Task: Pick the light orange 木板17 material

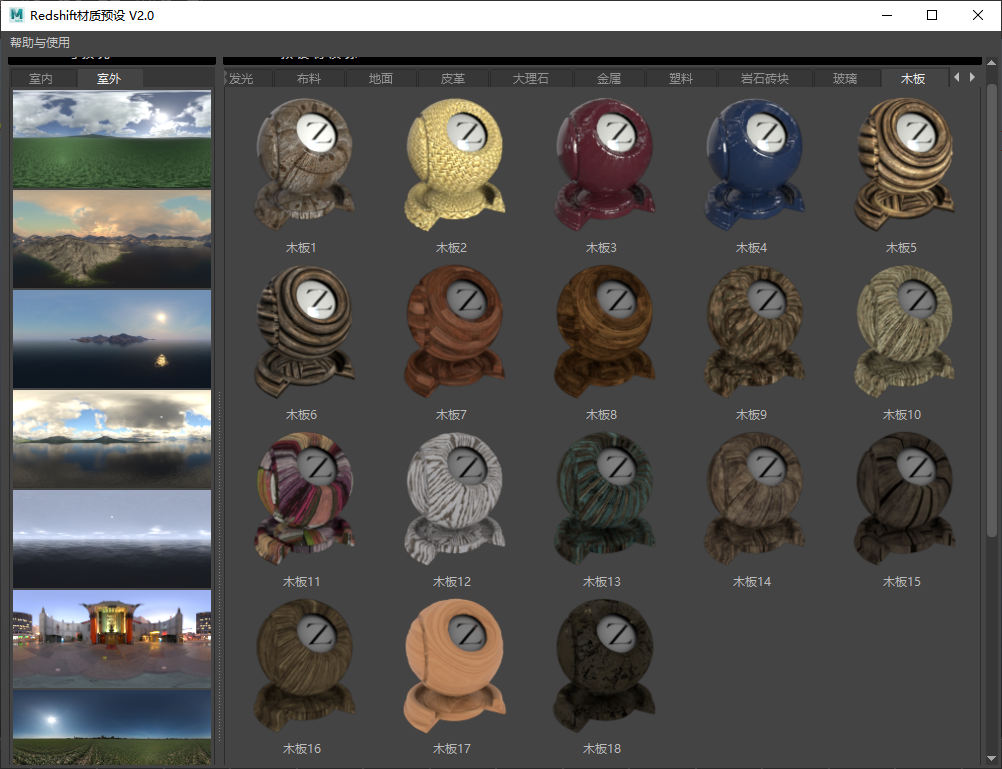Action: (x=450, y=665)
